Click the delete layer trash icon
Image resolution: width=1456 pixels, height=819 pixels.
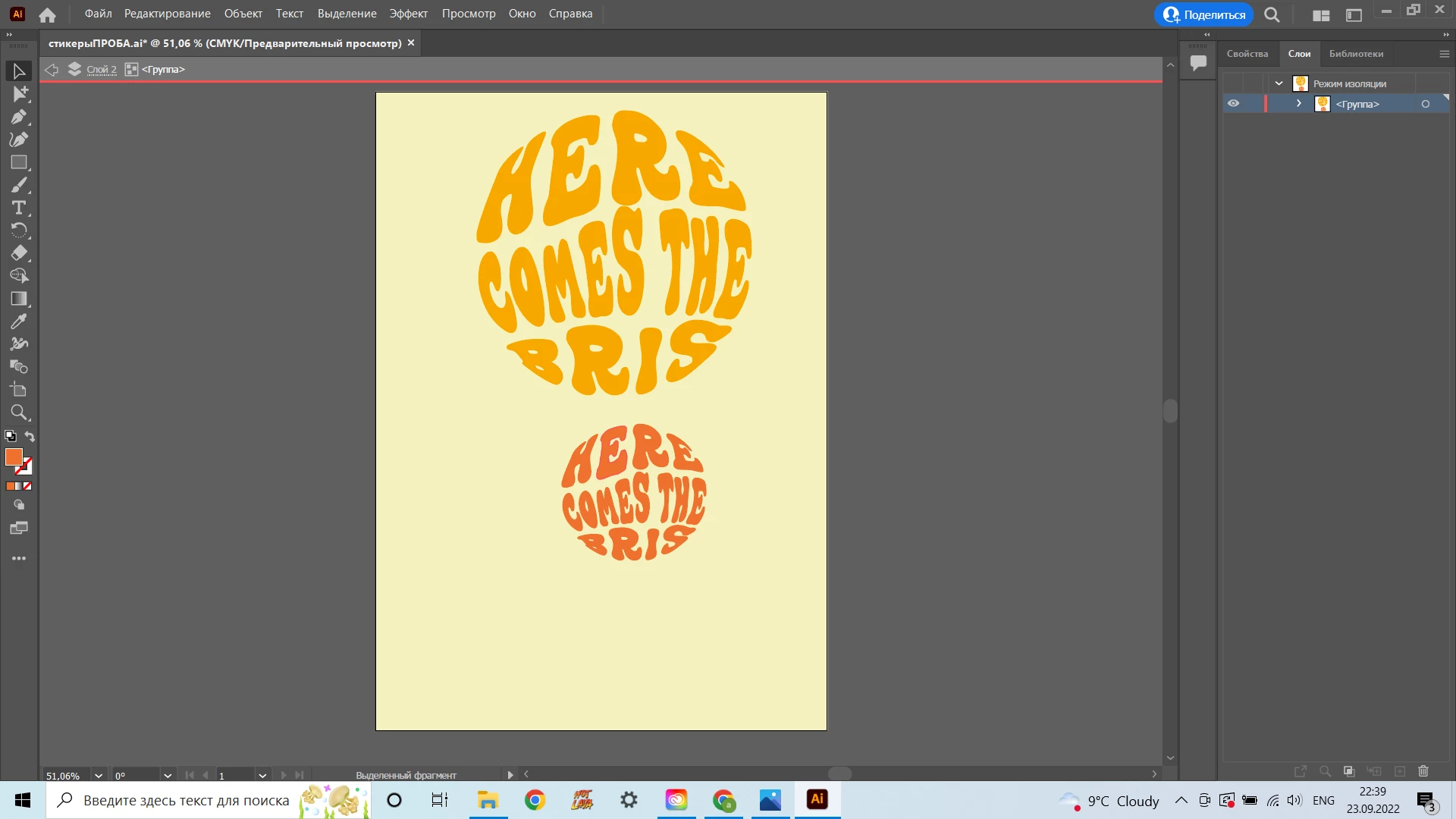click(1423, 771)
